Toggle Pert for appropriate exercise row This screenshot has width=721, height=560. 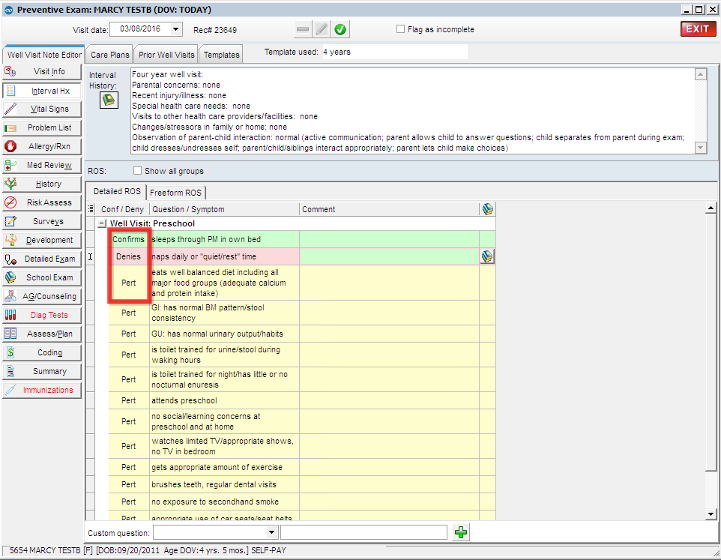(129, 467)
